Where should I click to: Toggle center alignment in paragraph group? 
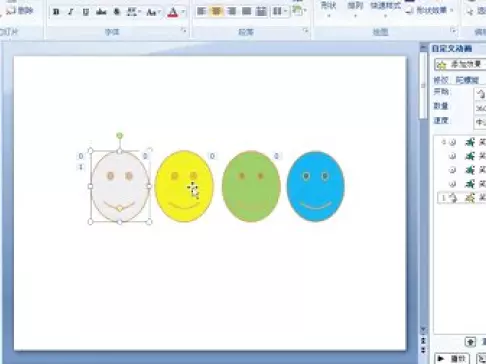coord(216,12)
